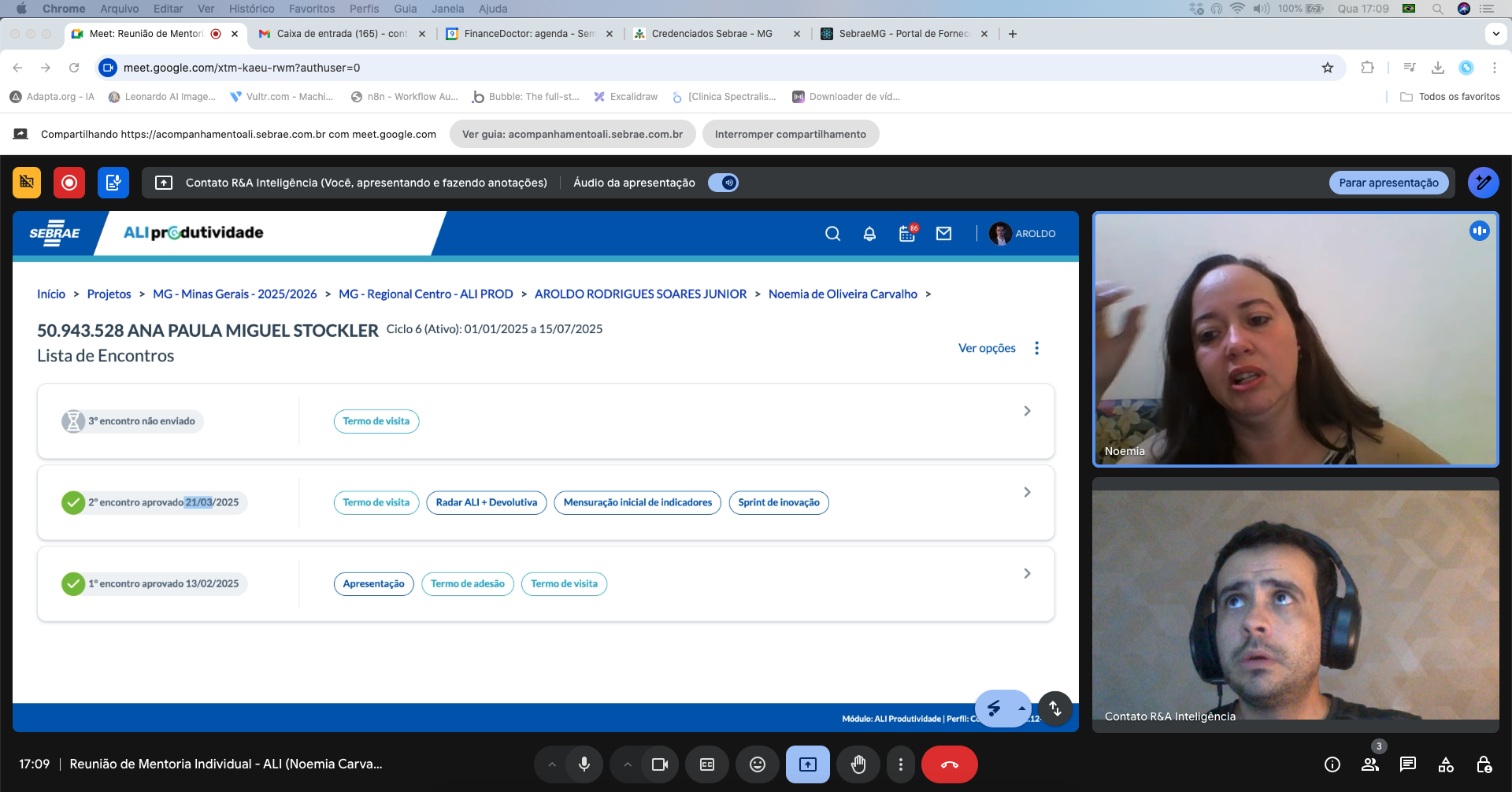1512x792 pixels.
Task: Toggle screen presentation button in call controls
Action: [x=808, y=764]
